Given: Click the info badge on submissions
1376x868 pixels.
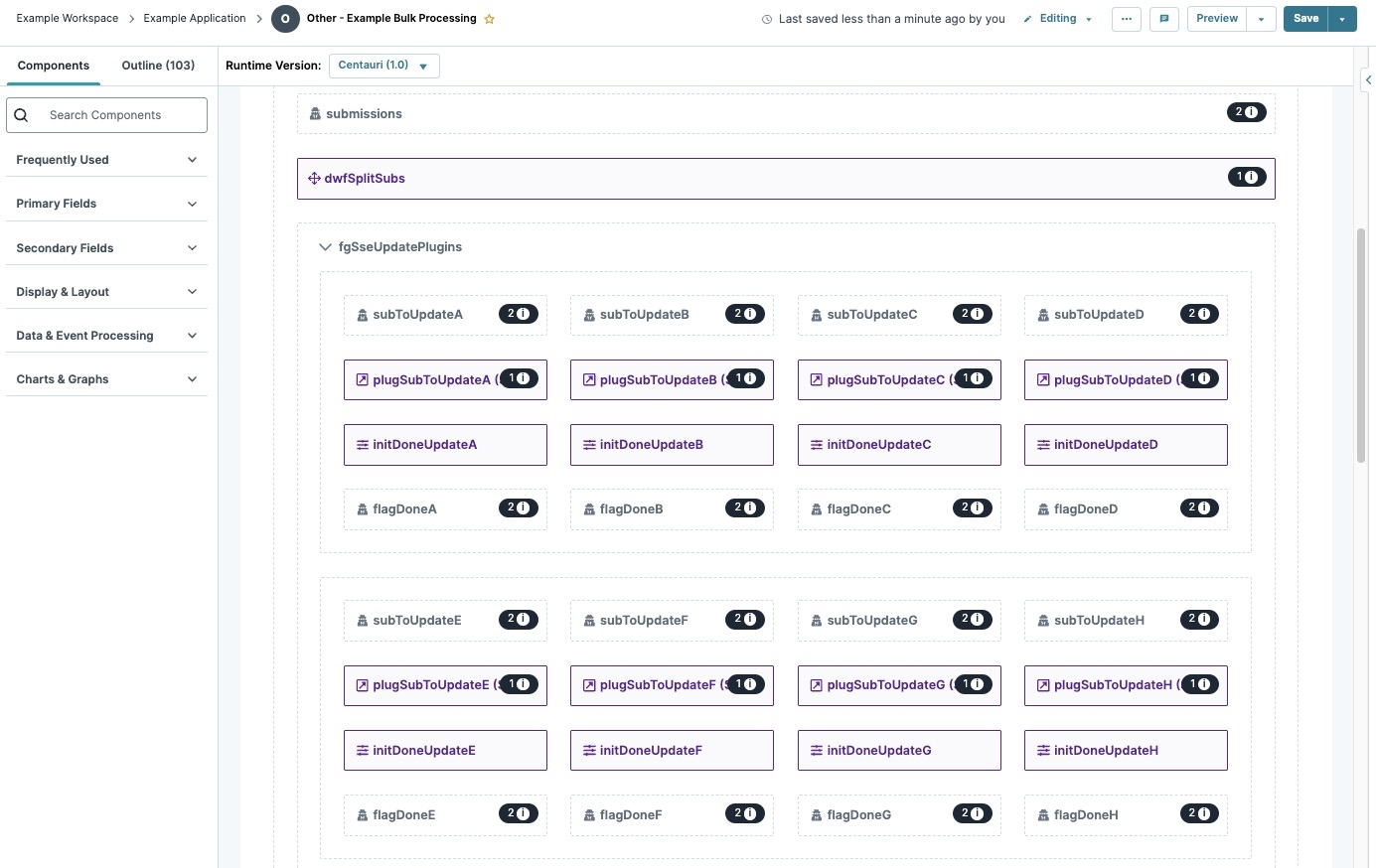Looking at the screenshot, I should click(1246, 112).
